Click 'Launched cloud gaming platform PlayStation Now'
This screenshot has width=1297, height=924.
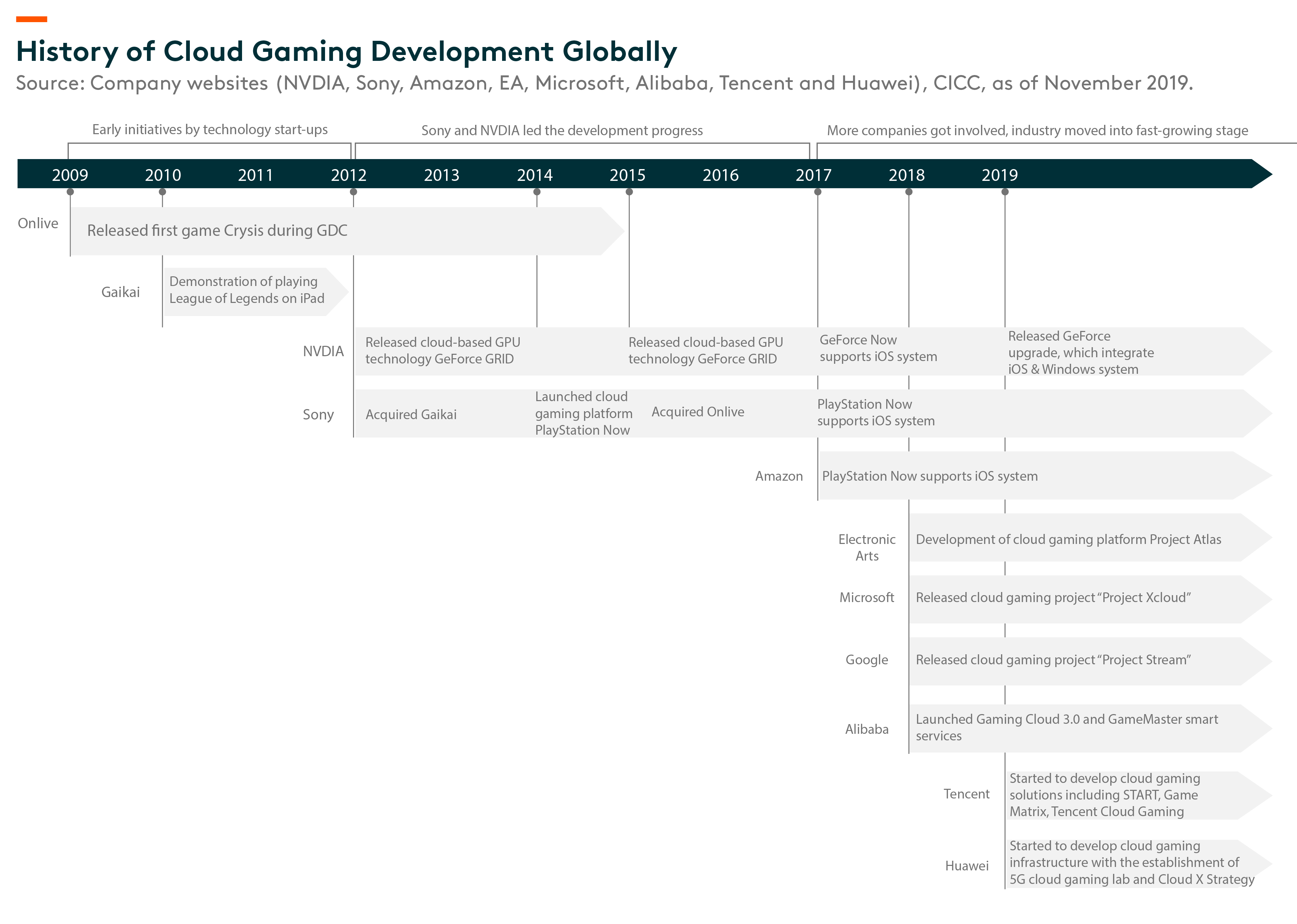584,414
